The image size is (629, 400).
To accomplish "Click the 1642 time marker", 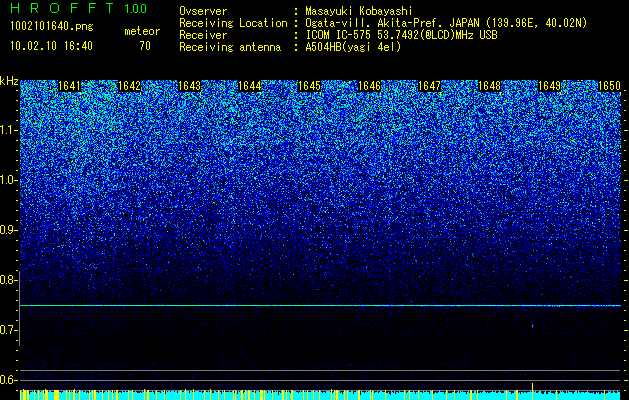I will click(x=130, y=86).
